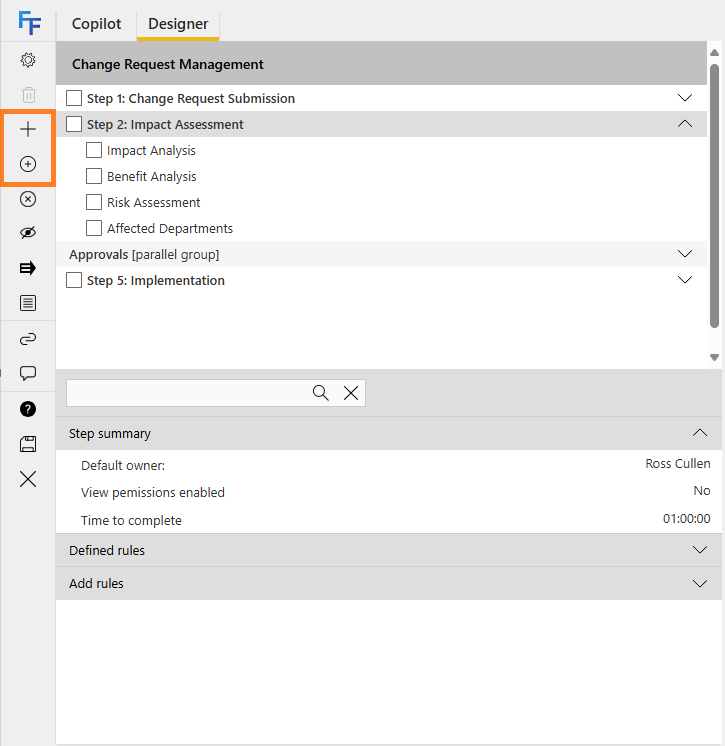Screen dimensions: 725x746
Task: Expand the Defined rules section chevron
Action: 700,550
